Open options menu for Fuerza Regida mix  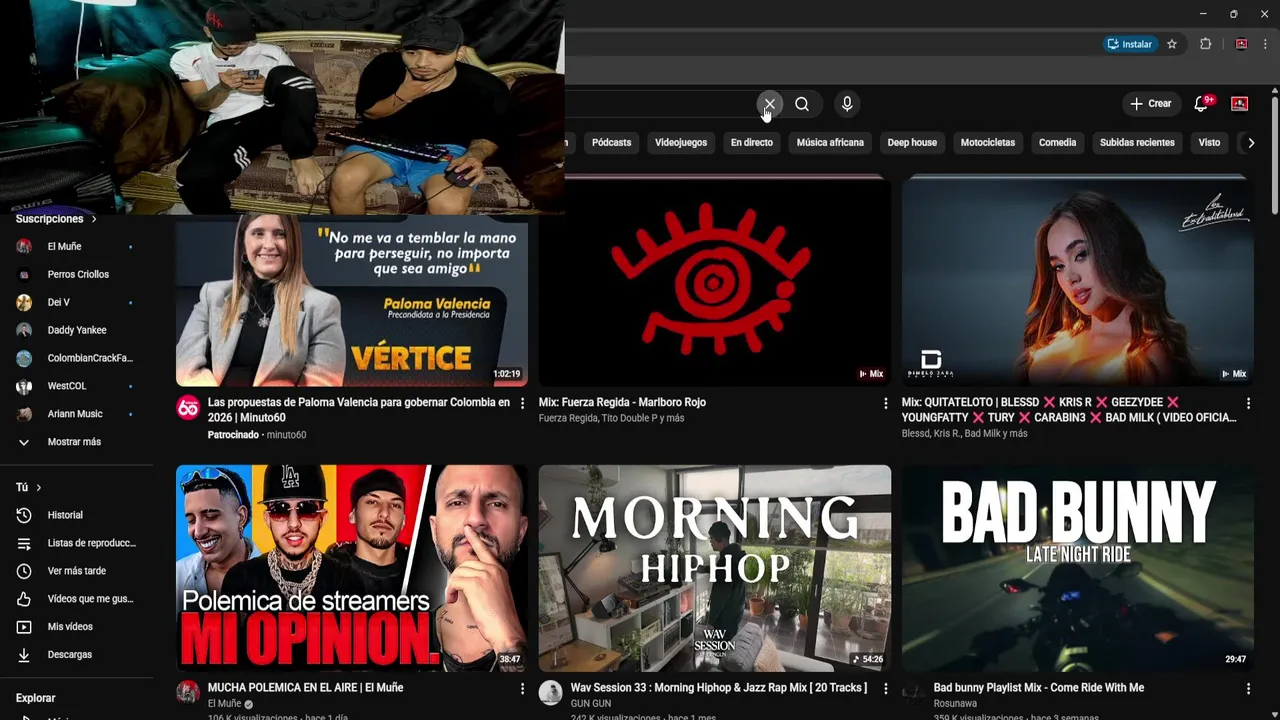click(885, 403)
